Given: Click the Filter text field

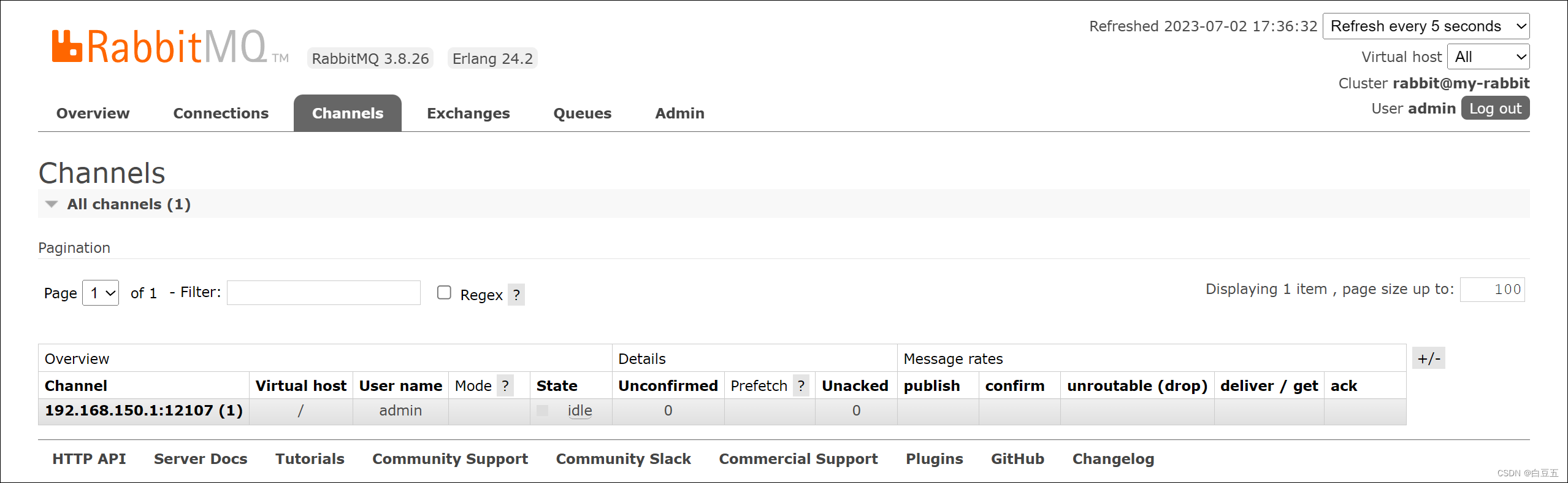Looking at the screenshot, I should coord(324,293).
